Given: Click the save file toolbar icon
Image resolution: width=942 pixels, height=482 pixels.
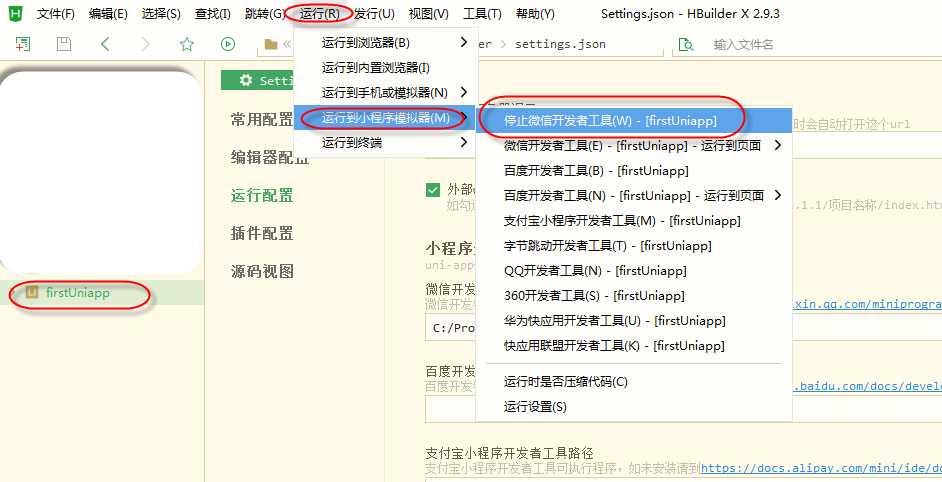Looking at the screenshot, I should tap(64, 44).
